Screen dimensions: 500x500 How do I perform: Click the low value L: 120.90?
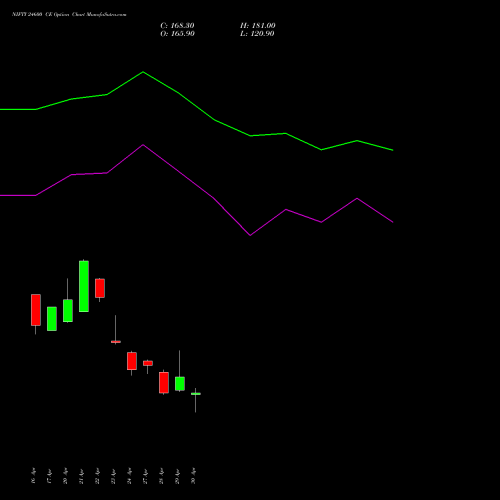click(x=257, y=34)
